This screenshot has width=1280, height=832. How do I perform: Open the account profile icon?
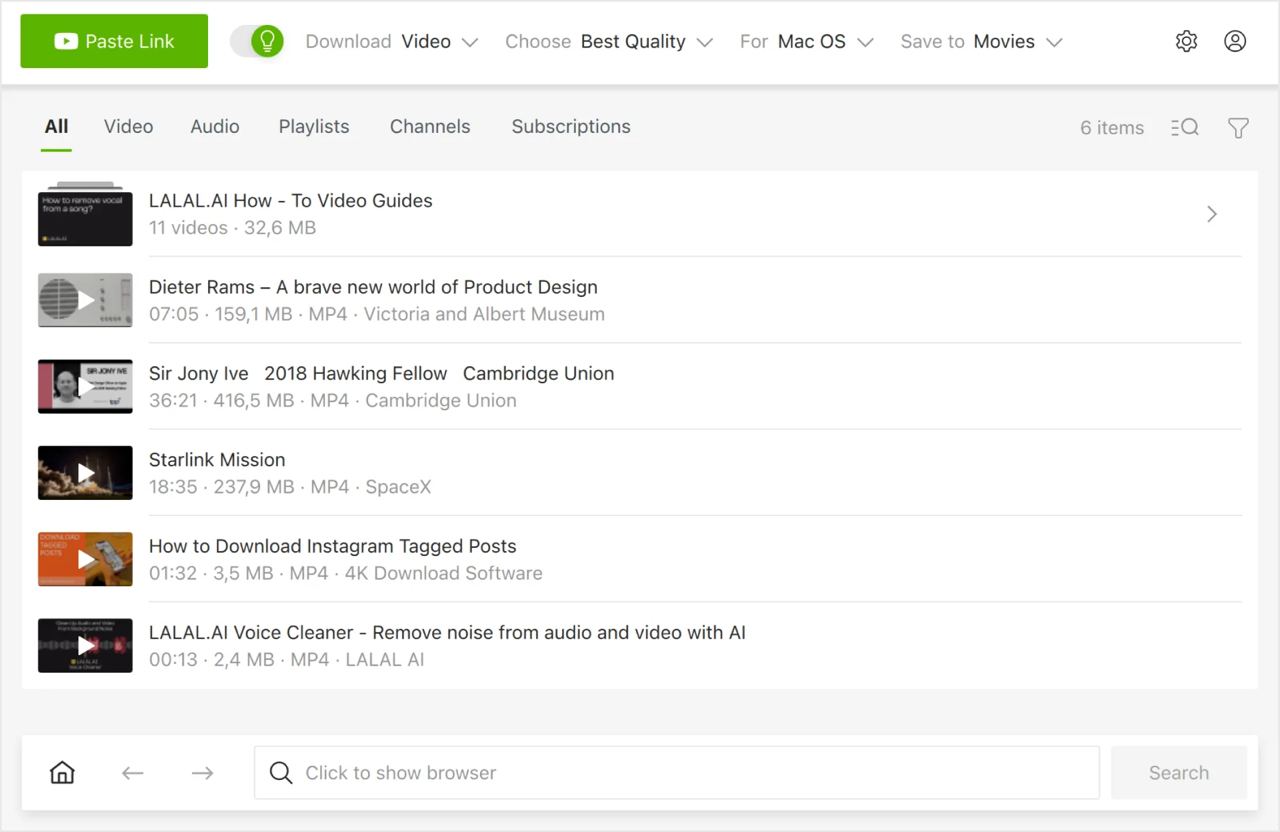click(1235, 41)
